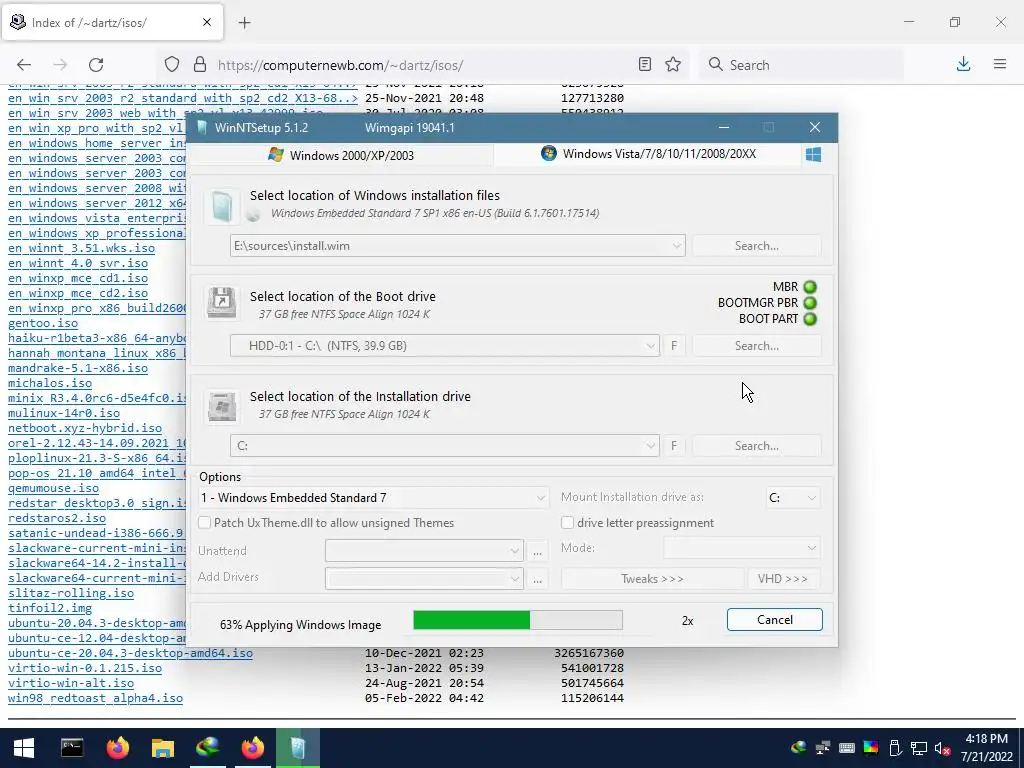Open File Explorer from the taskbar

[163, 748]
